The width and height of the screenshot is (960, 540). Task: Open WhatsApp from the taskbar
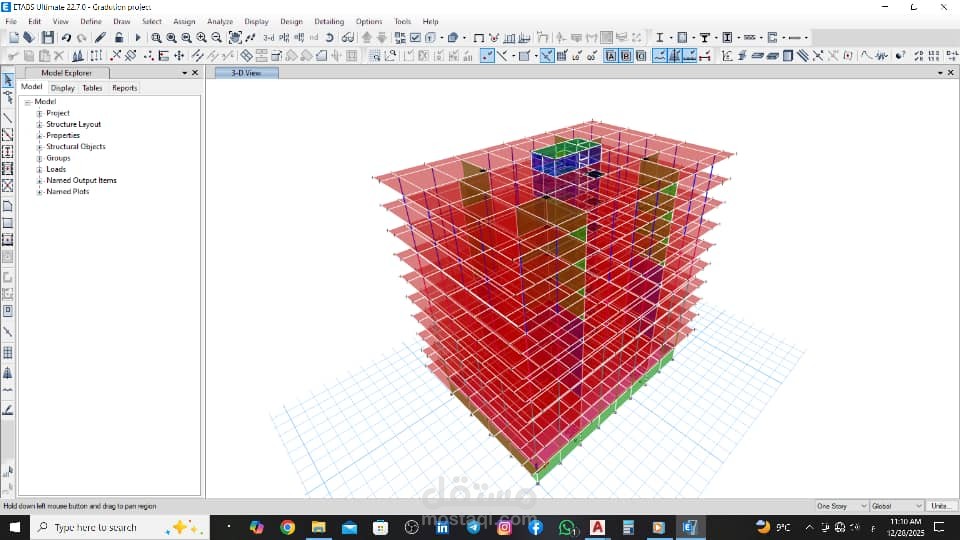[567, 527]
